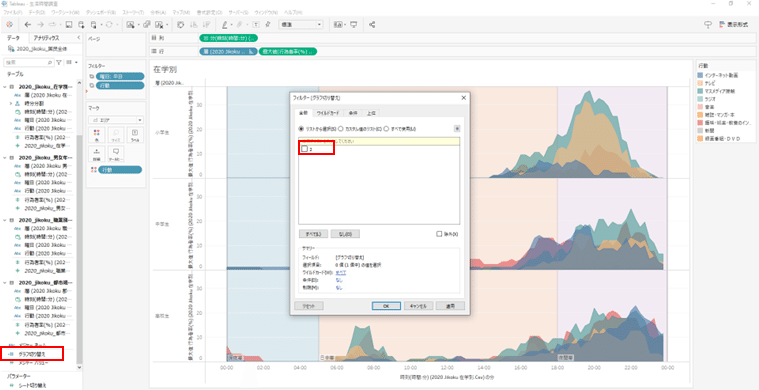Click the ラジオ legend color swatch
The width and height of the screenshot is (759, 390).
(x=701, y=99)
